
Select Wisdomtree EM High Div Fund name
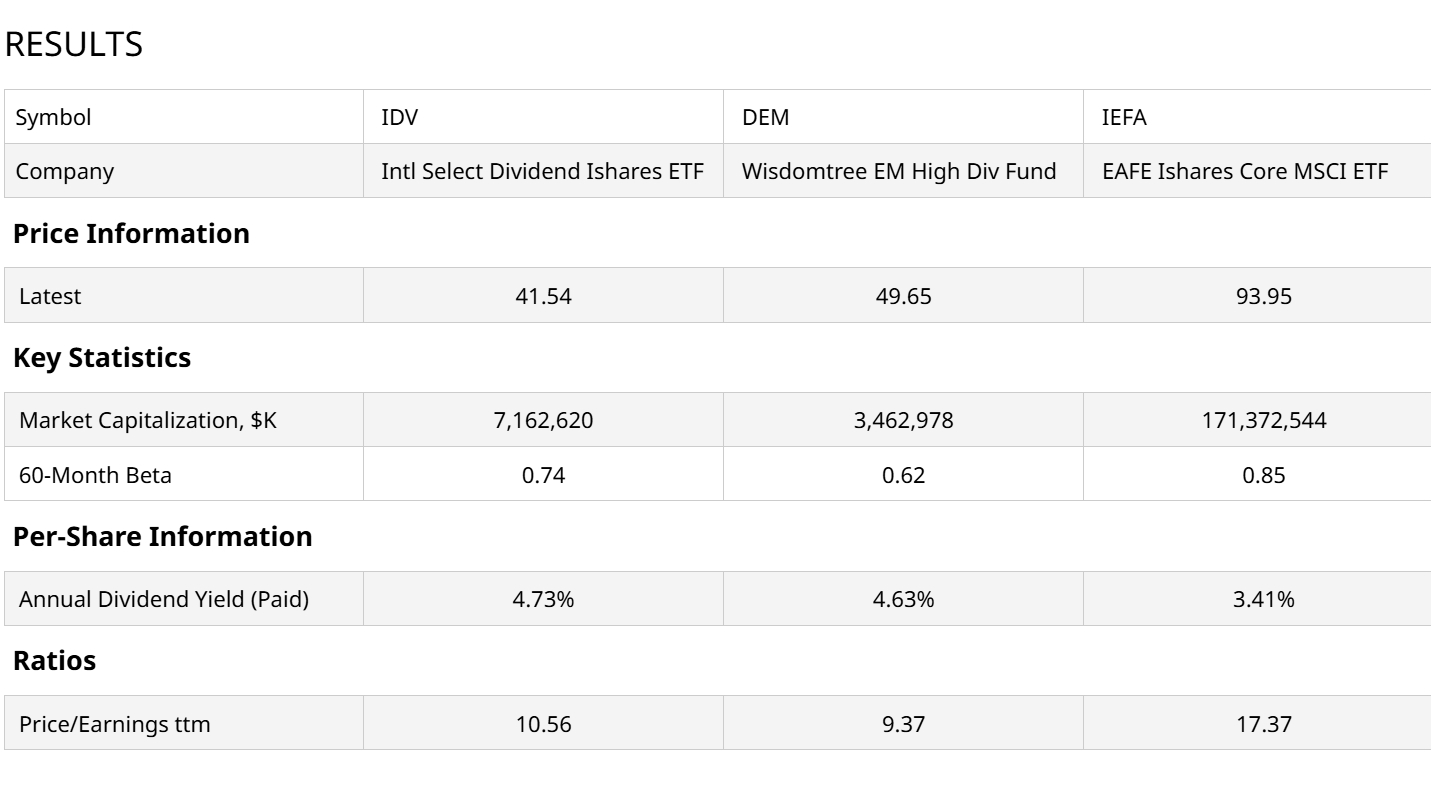coord(898,171)
